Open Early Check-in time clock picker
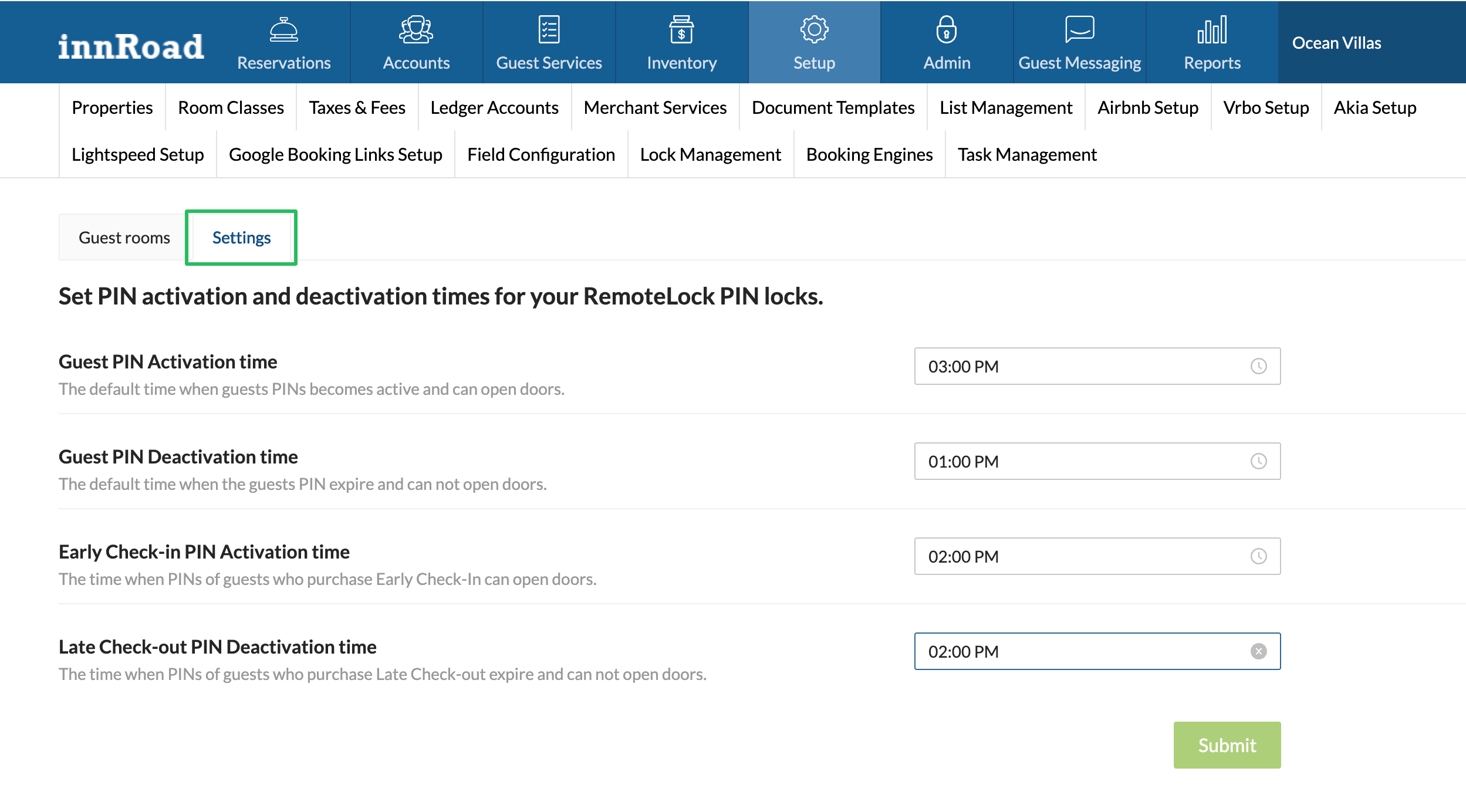Image resolution: width=1466 pixels, height=812 pixels. click(x=1258, y=556)
